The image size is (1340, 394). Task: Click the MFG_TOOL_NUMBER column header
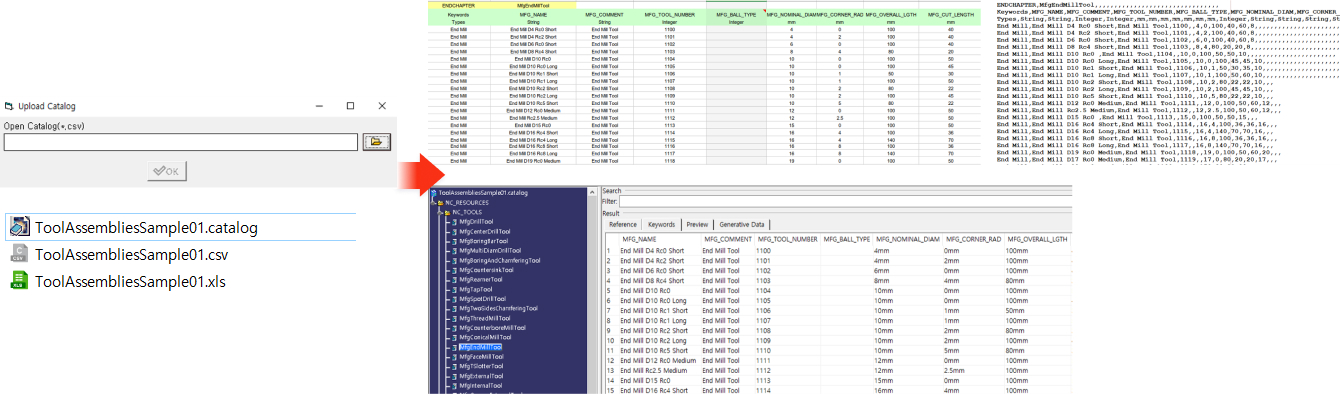tap(787, 240)
